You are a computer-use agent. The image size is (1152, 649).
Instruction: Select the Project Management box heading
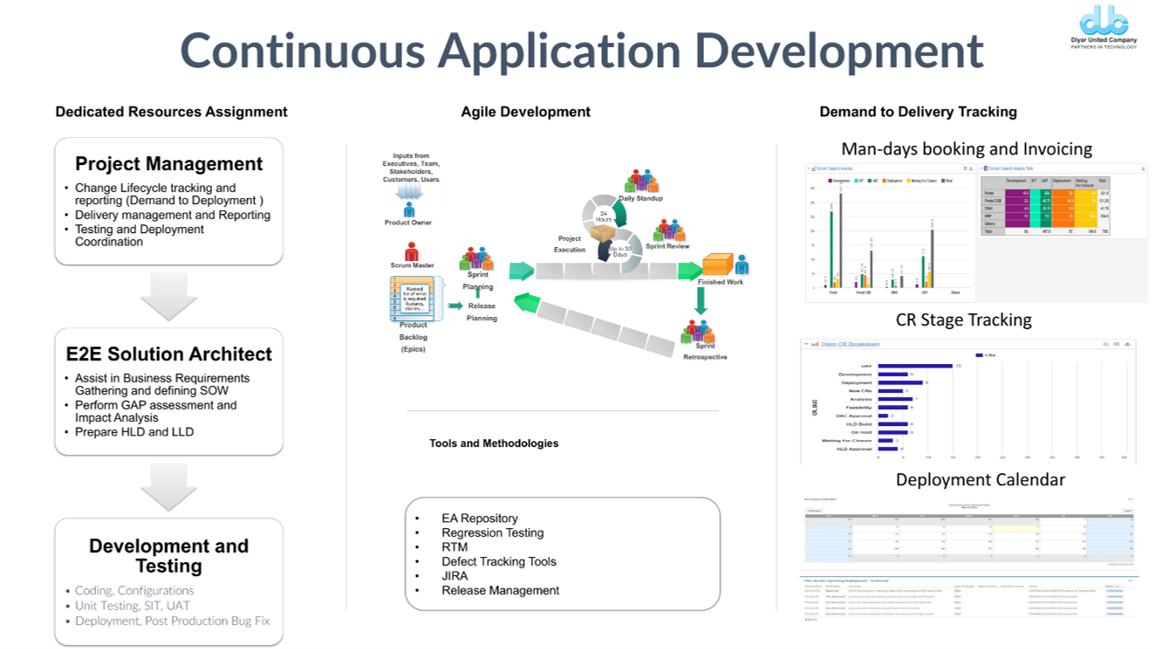169,164
